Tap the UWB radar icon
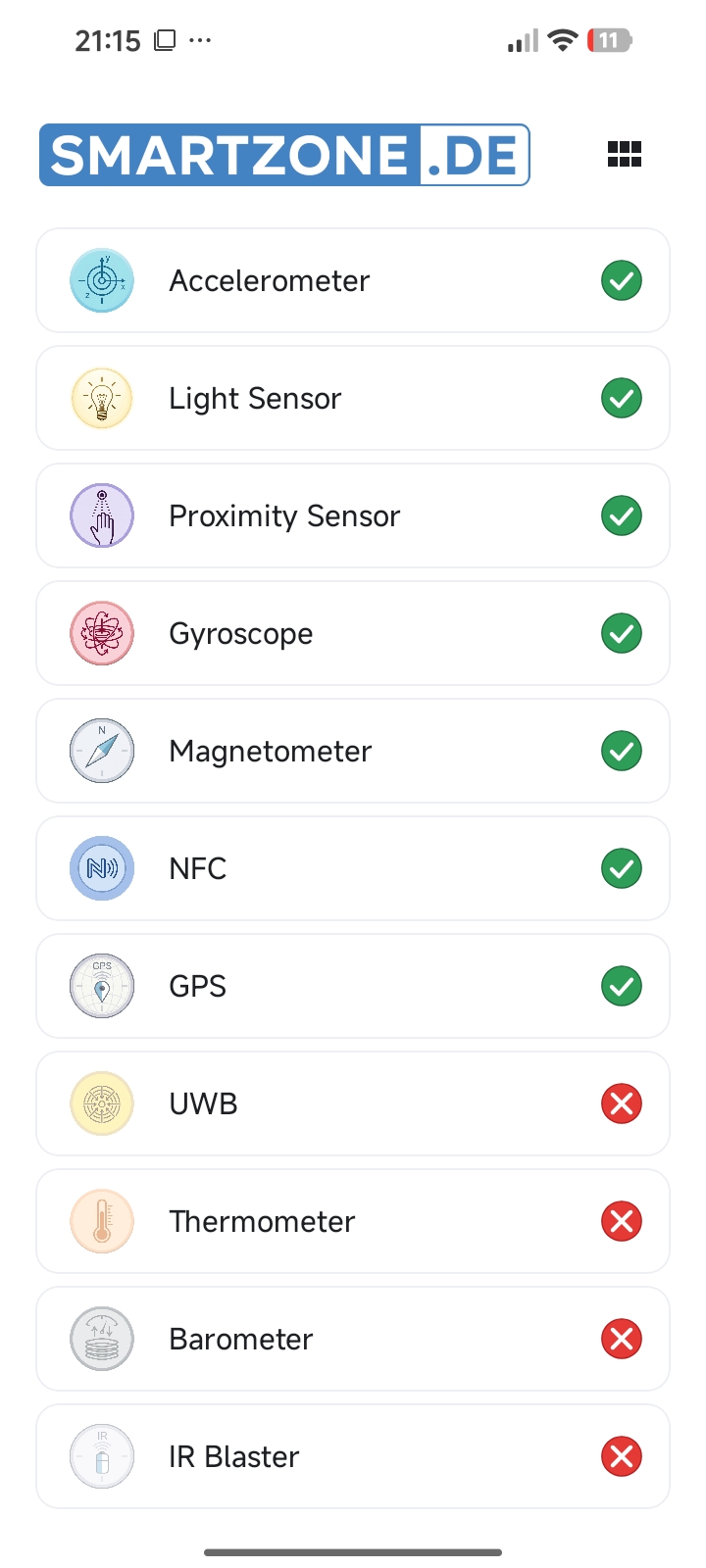The height and width of the screenshot is (1568, 706). pos(102,1103)
